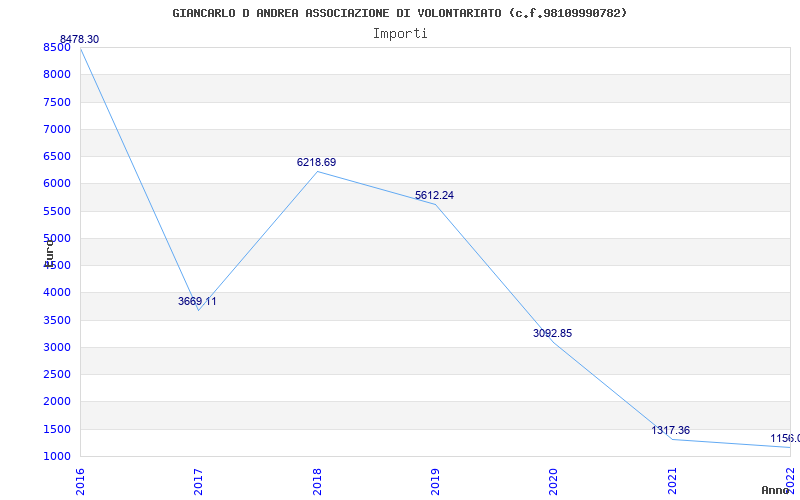Click x-axis year label 2020
The image size is (800, 500).
(554, 482)
